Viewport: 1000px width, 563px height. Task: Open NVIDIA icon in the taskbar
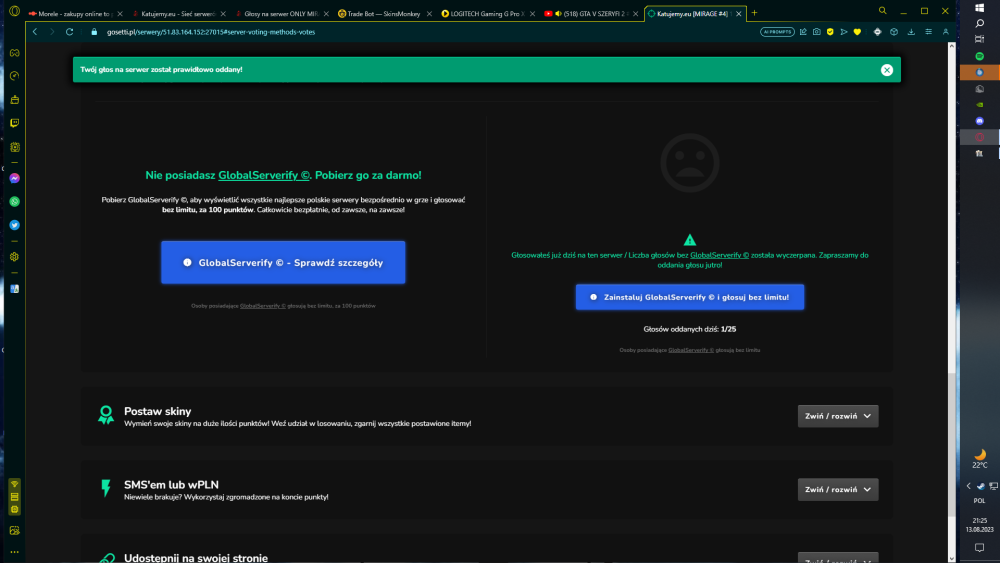[980, 105]
